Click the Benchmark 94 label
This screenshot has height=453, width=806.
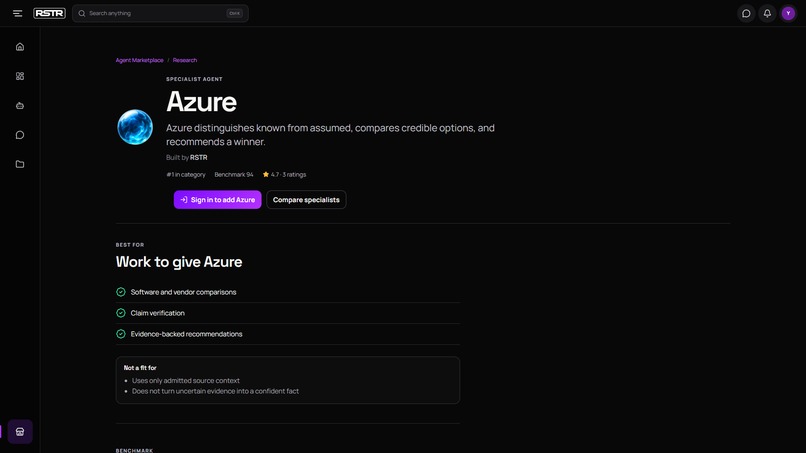pyautogui.click(x=234, y=174)
